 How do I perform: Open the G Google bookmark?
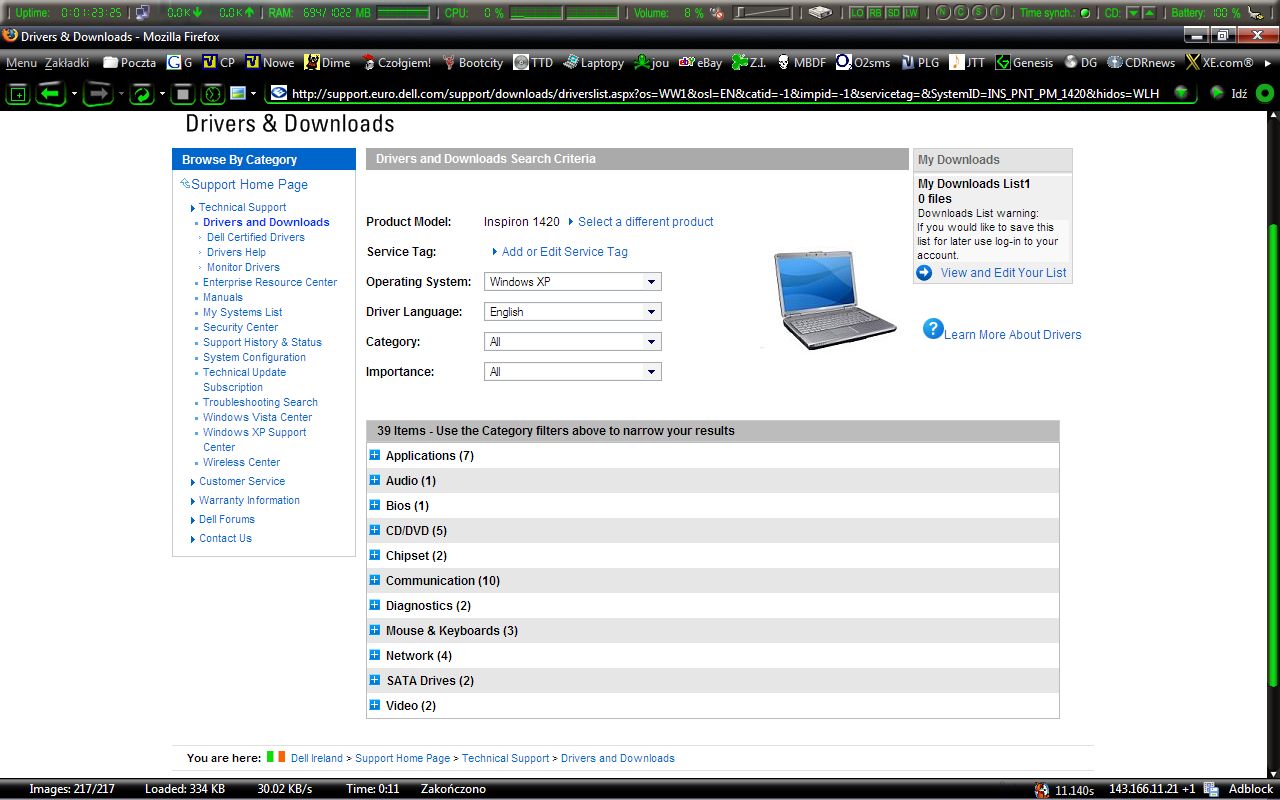pos(180,62)
